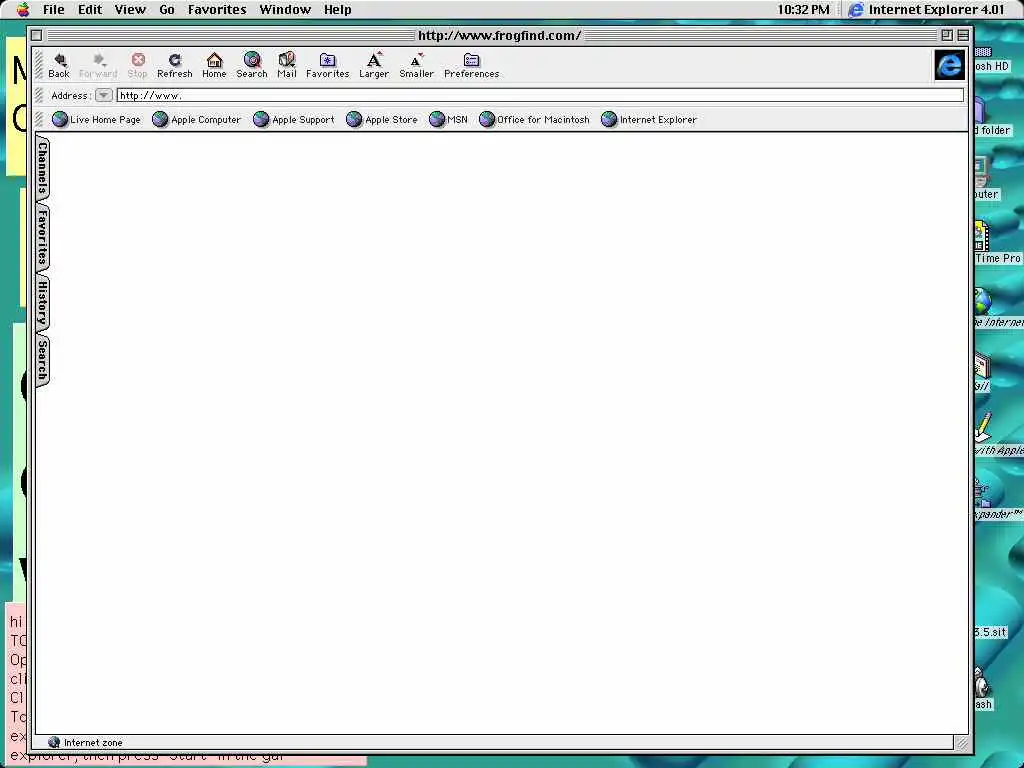Open the Favorites toolbar icon
Screen dimensions: 1024x768
click(327, 65)
